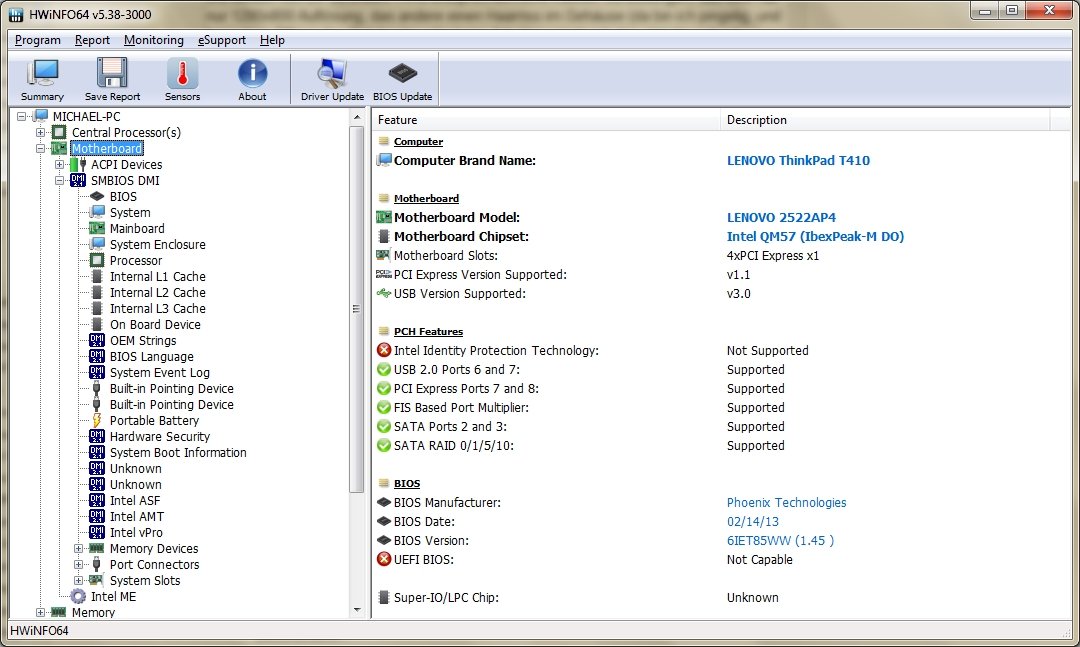Image resolution: width=1080 pixels, height=647 pixels.
Task: Select Intel vPro tree item
Action: point(136,532)
